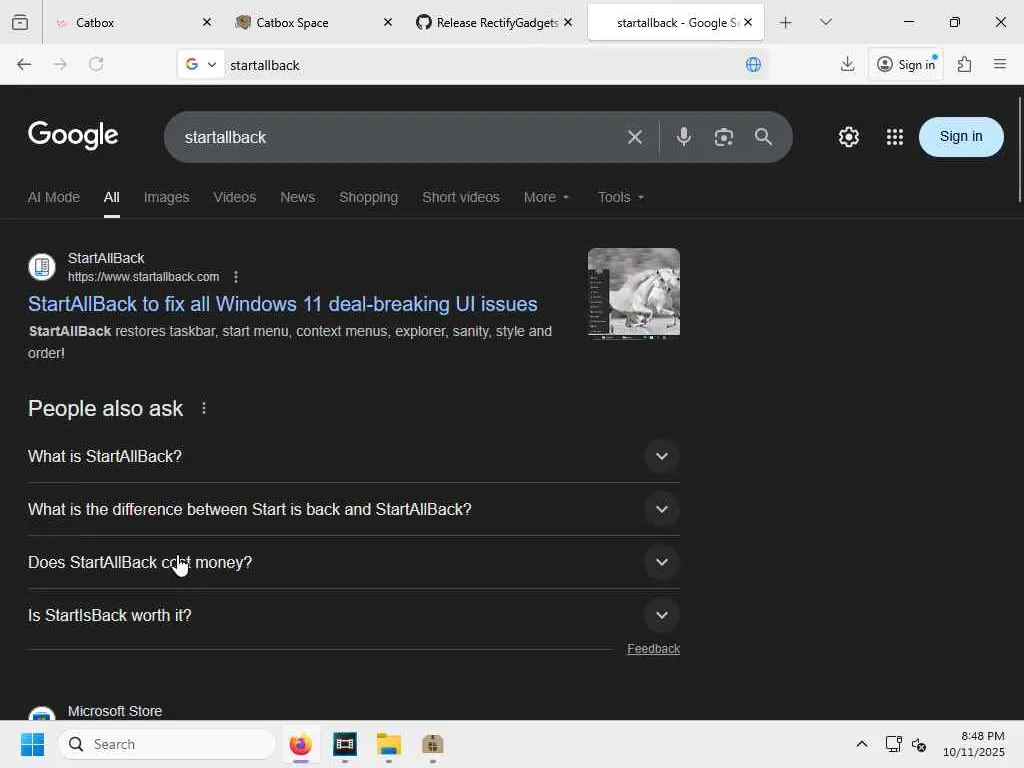Open the muted volume tray icon
The height and width of the screenshot is (768, 1024).
pyautogui.click(x=919, y=744)
